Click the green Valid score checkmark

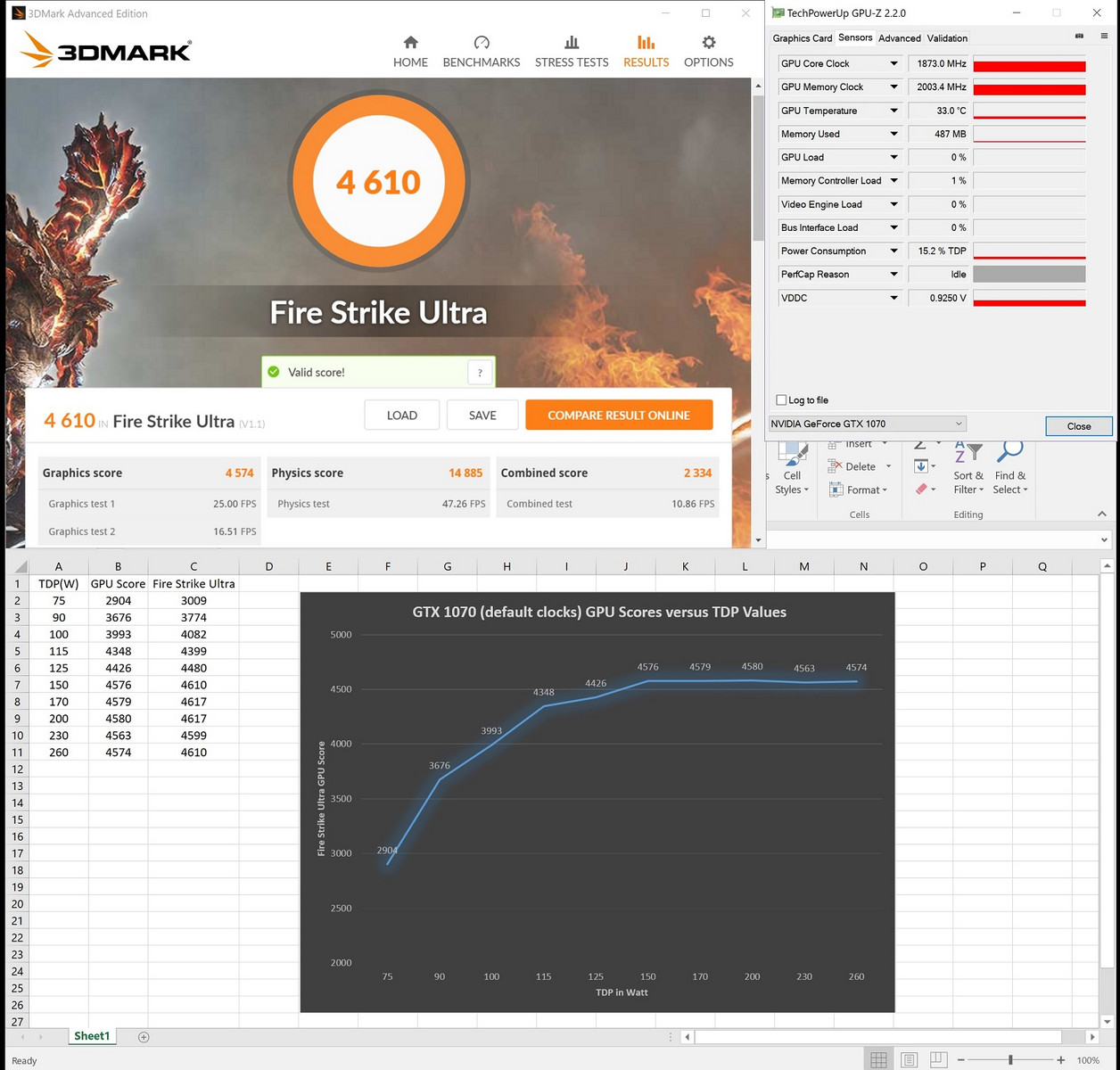point(274,372)
